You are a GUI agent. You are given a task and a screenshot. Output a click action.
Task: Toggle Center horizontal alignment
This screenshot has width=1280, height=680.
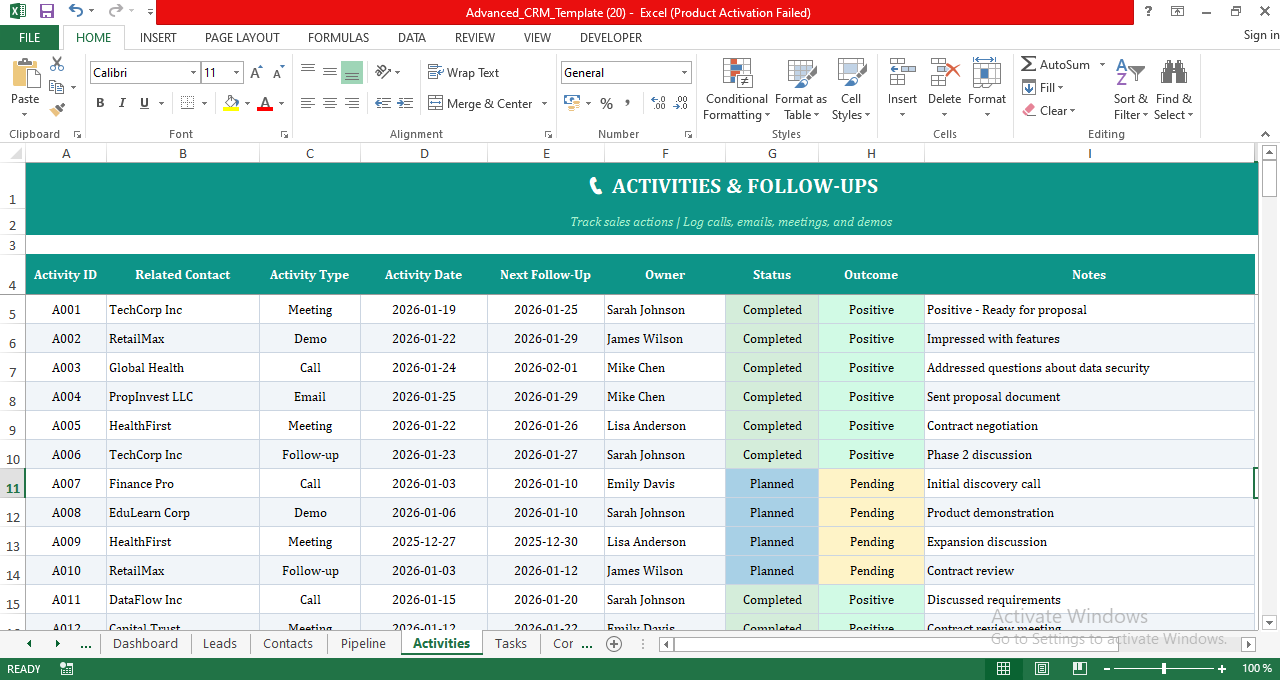[330, 103]
